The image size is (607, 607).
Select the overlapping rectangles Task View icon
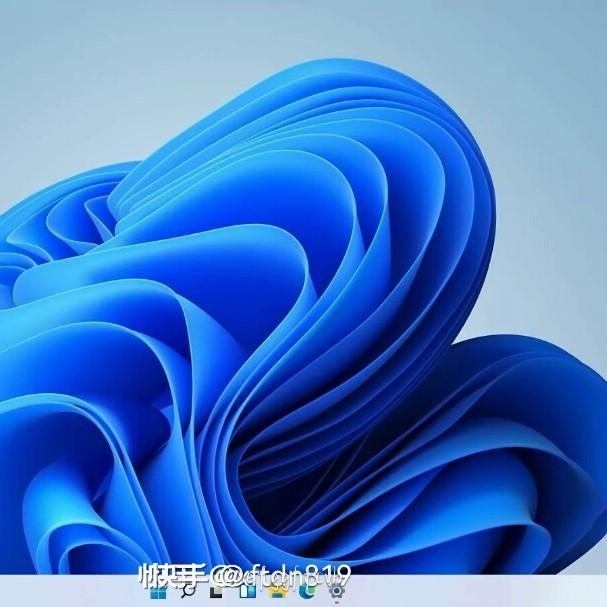tap(217, 592)
